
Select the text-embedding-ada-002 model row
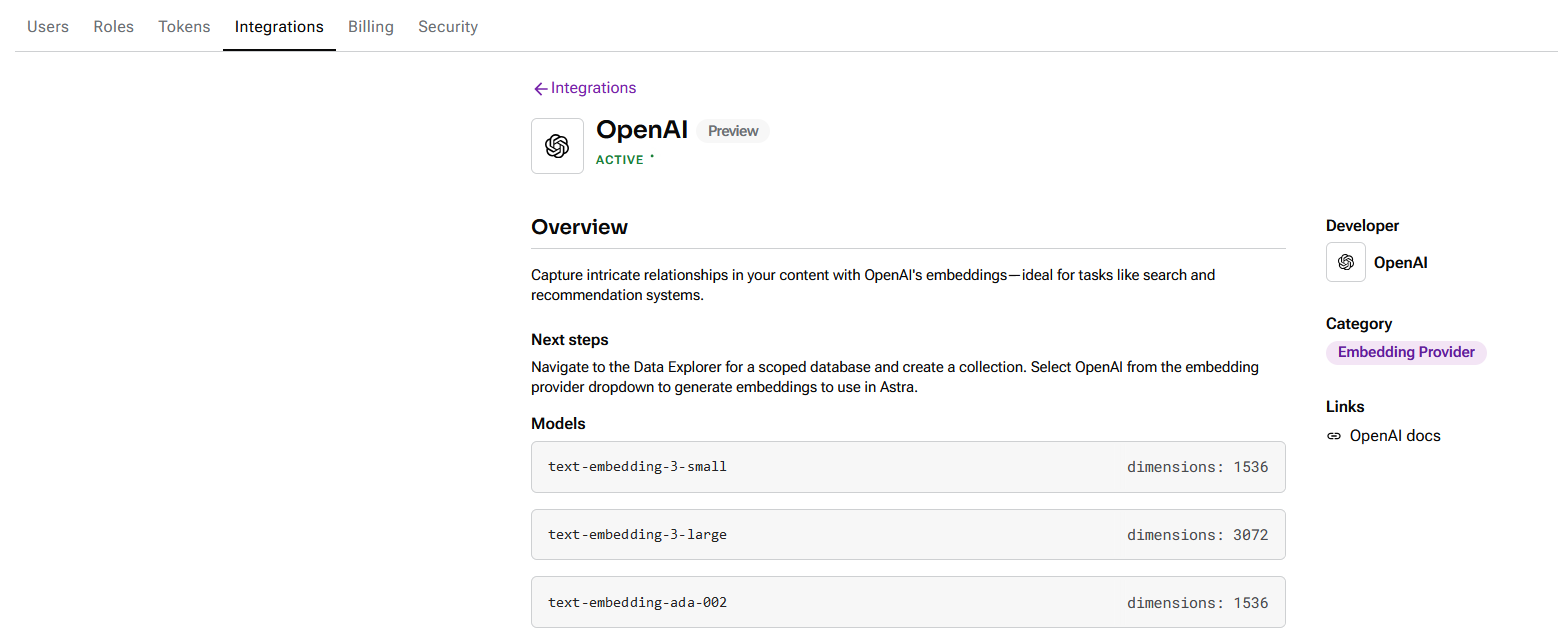(907, 603)
